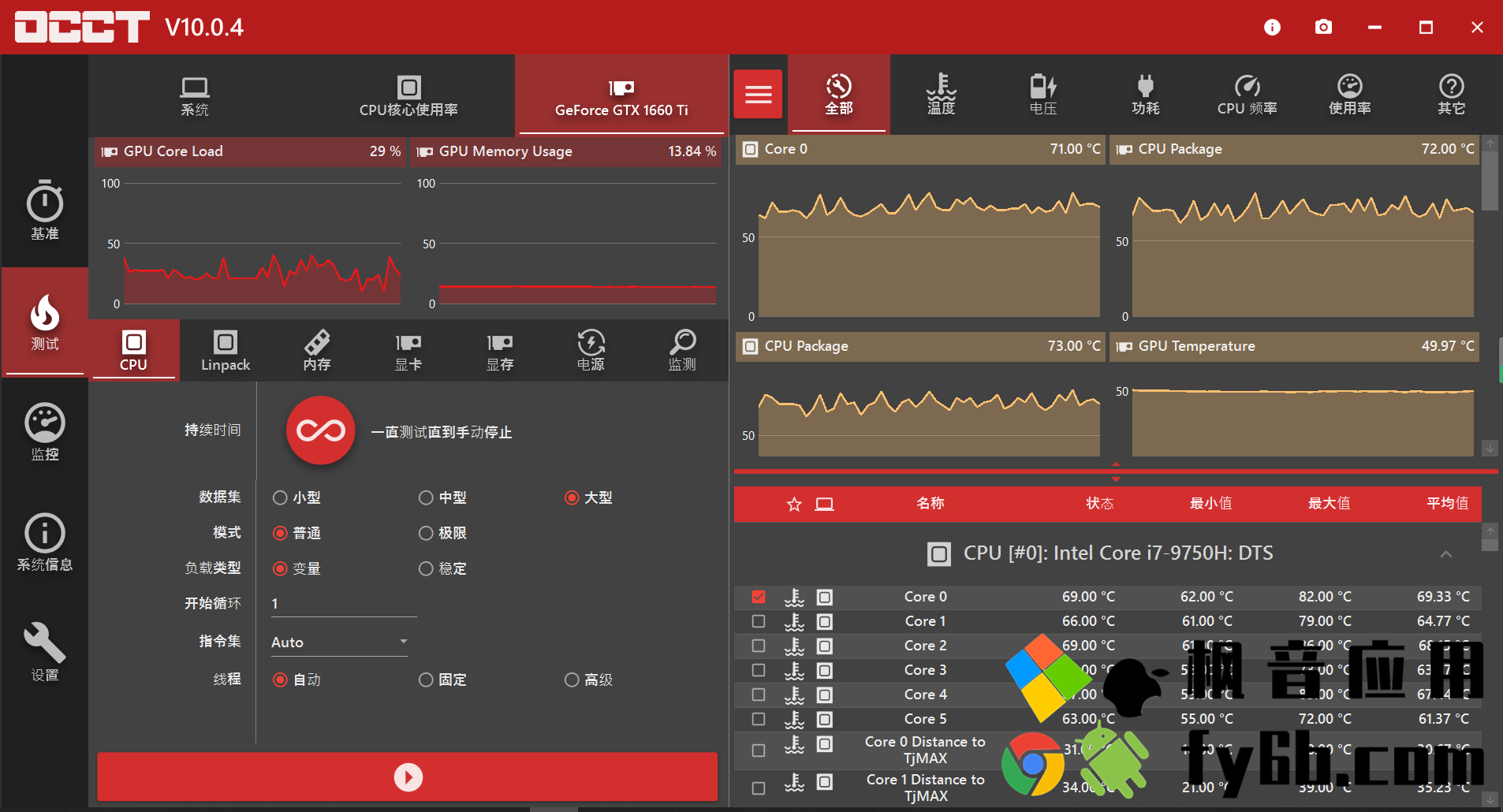The height and width of the screenshot is (812, 1503).
Task: Click the GPU Temperature graph header
Action: tap(1294, 347)
